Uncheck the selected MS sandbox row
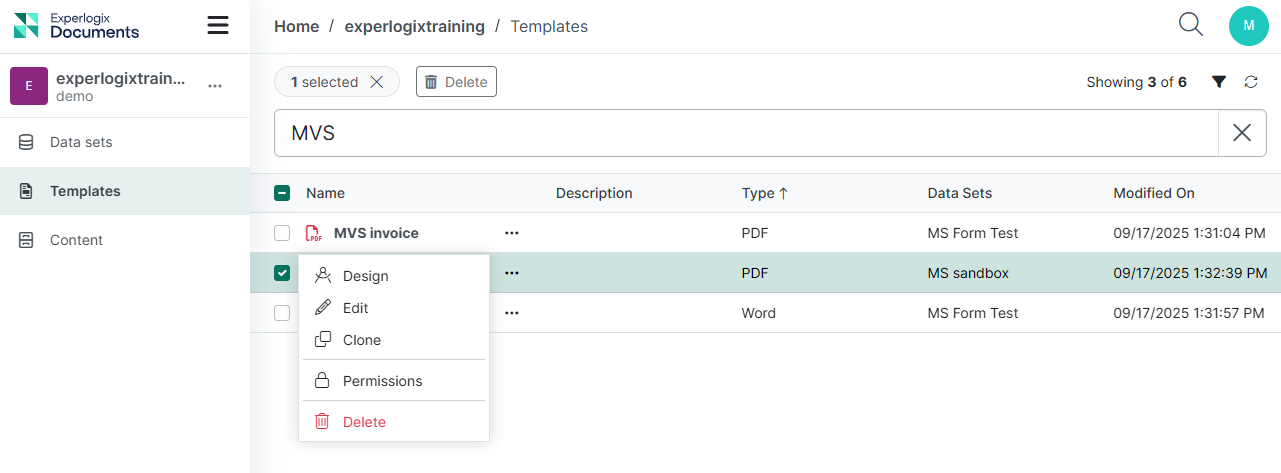 (282, 273)
